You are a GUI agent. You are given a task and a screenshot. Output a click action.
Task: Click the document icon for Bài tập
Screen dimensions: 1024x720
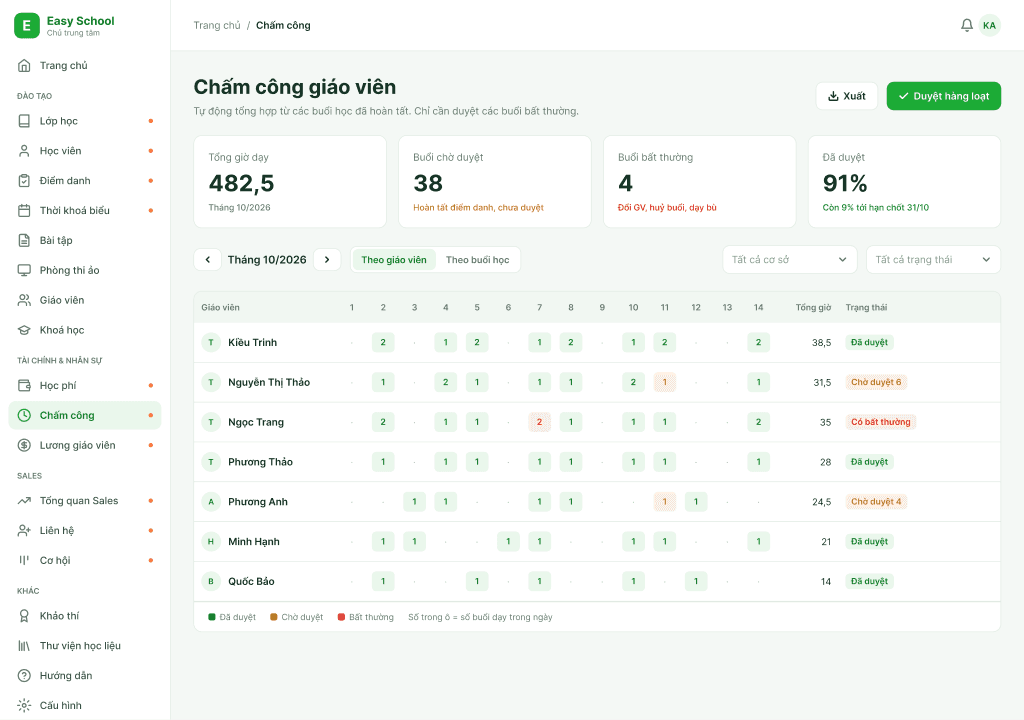24,240
